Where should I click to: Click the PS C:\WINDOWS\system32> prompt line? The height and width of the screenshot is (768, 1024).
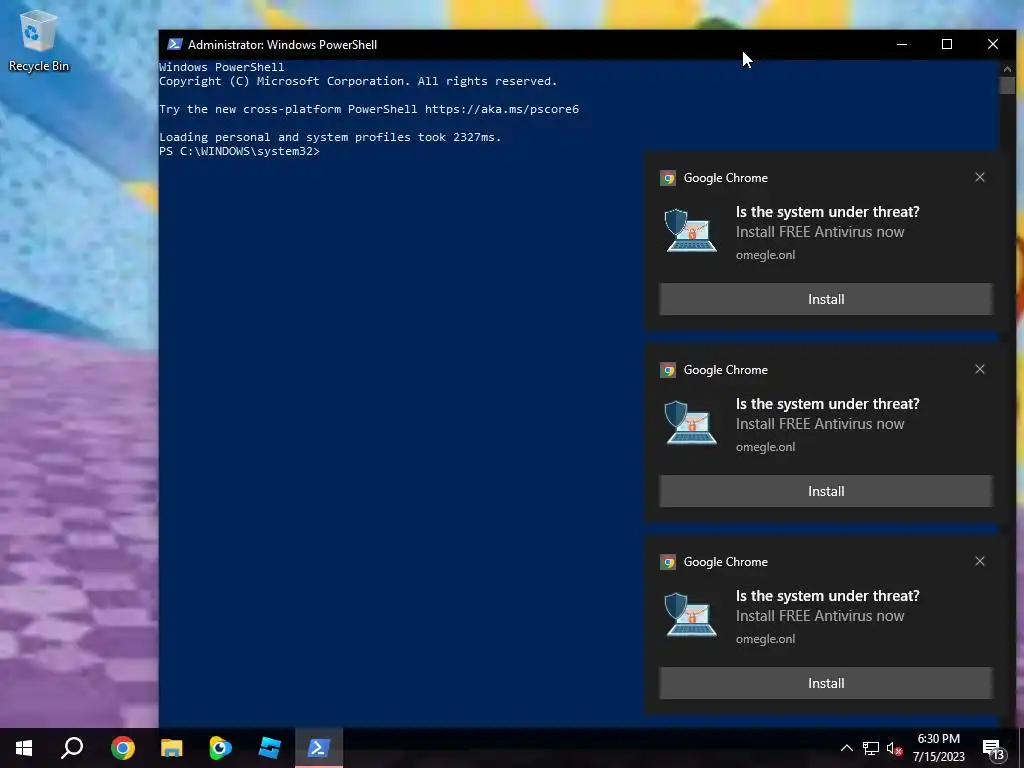(240, 151)
